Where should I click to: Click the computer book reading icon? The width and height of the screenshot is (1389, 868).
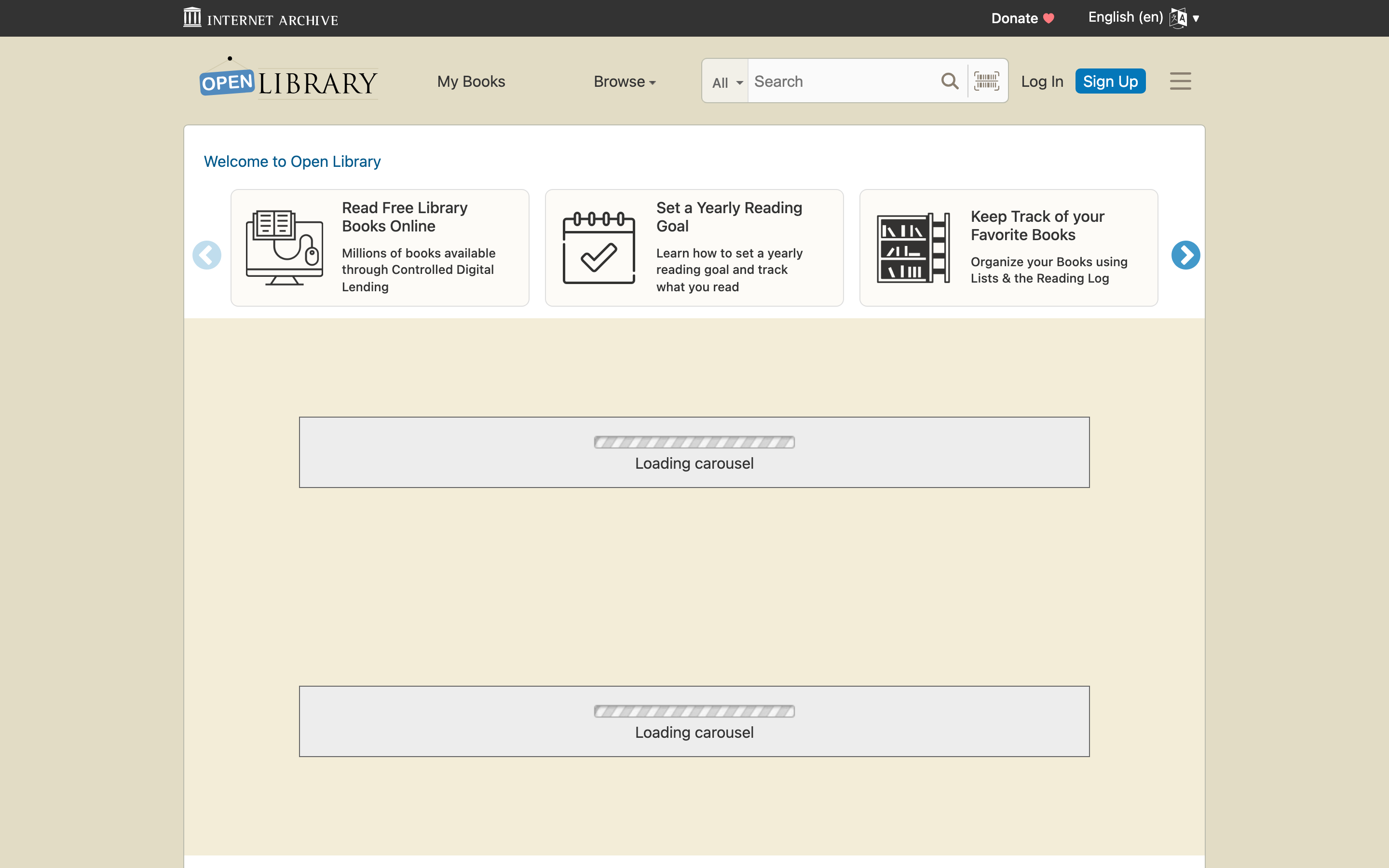(x=284, y=247)
